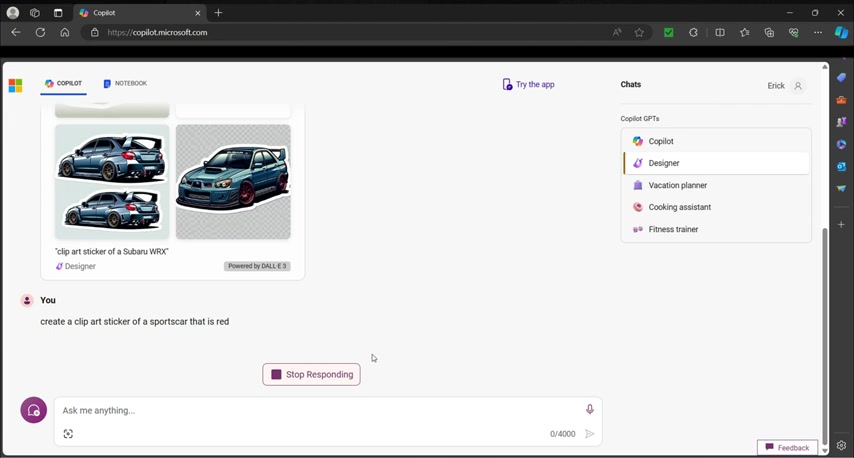Click Try the app link

[528, 84]
